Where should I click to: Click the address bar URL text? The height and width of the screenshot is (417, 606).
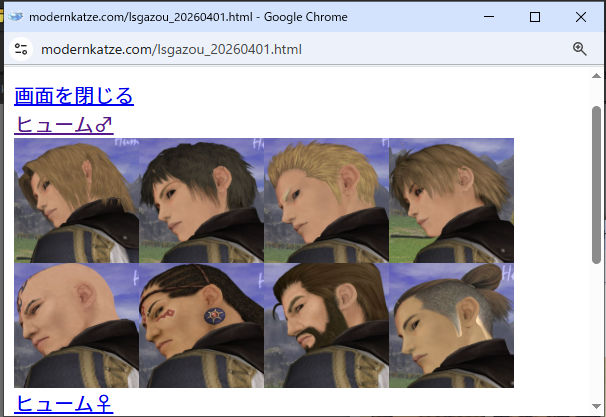tap(170, 49)
